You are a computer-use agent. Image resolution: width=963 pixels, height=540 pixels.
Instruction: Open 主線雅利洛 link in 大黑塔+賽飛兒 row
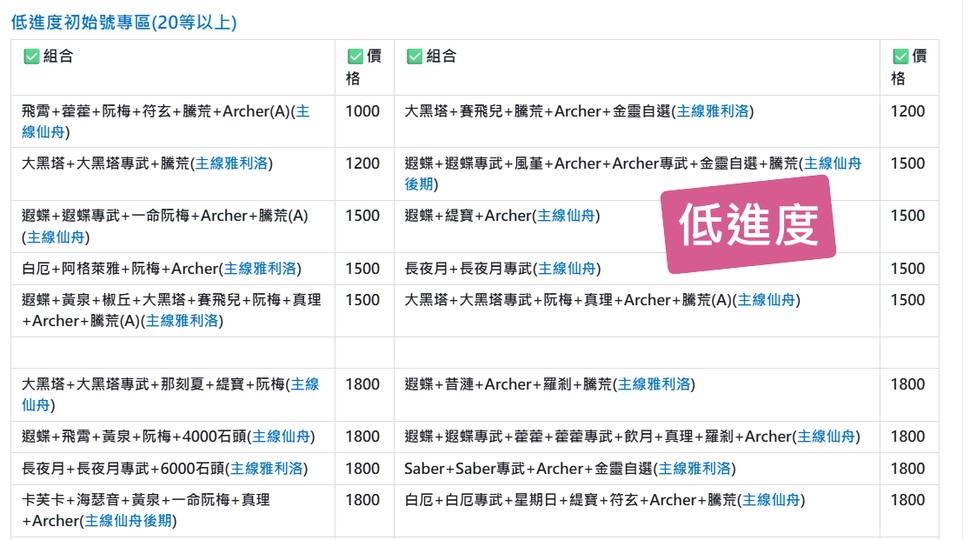pos(713,112)
